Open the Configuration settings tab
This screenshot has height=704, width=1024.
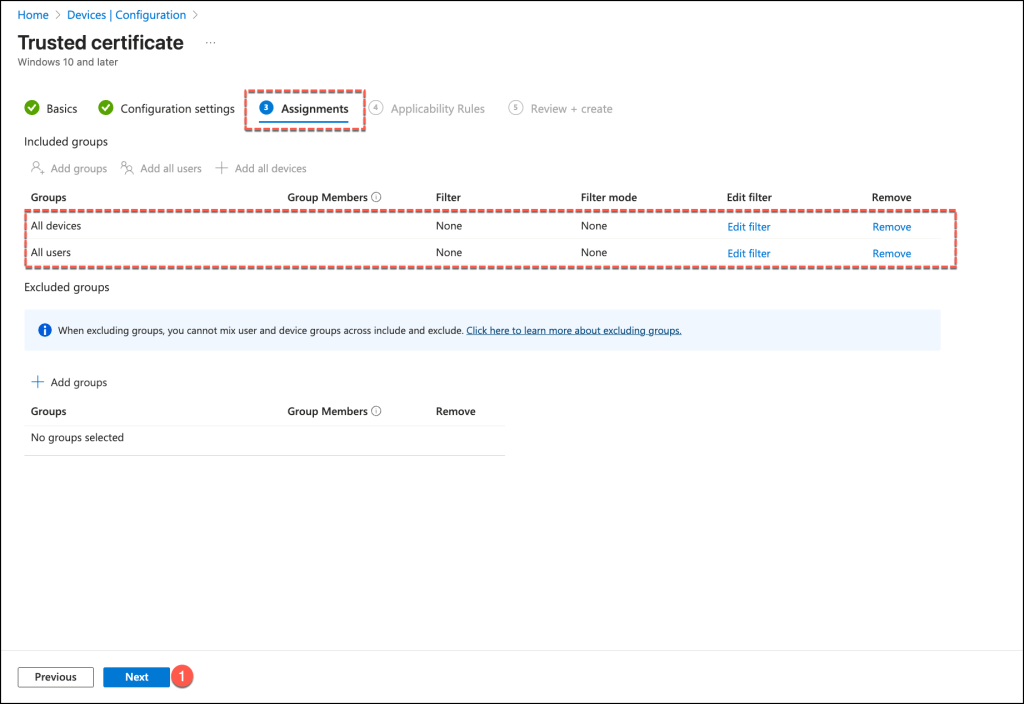pyautogui.click(x=177, y=109)
